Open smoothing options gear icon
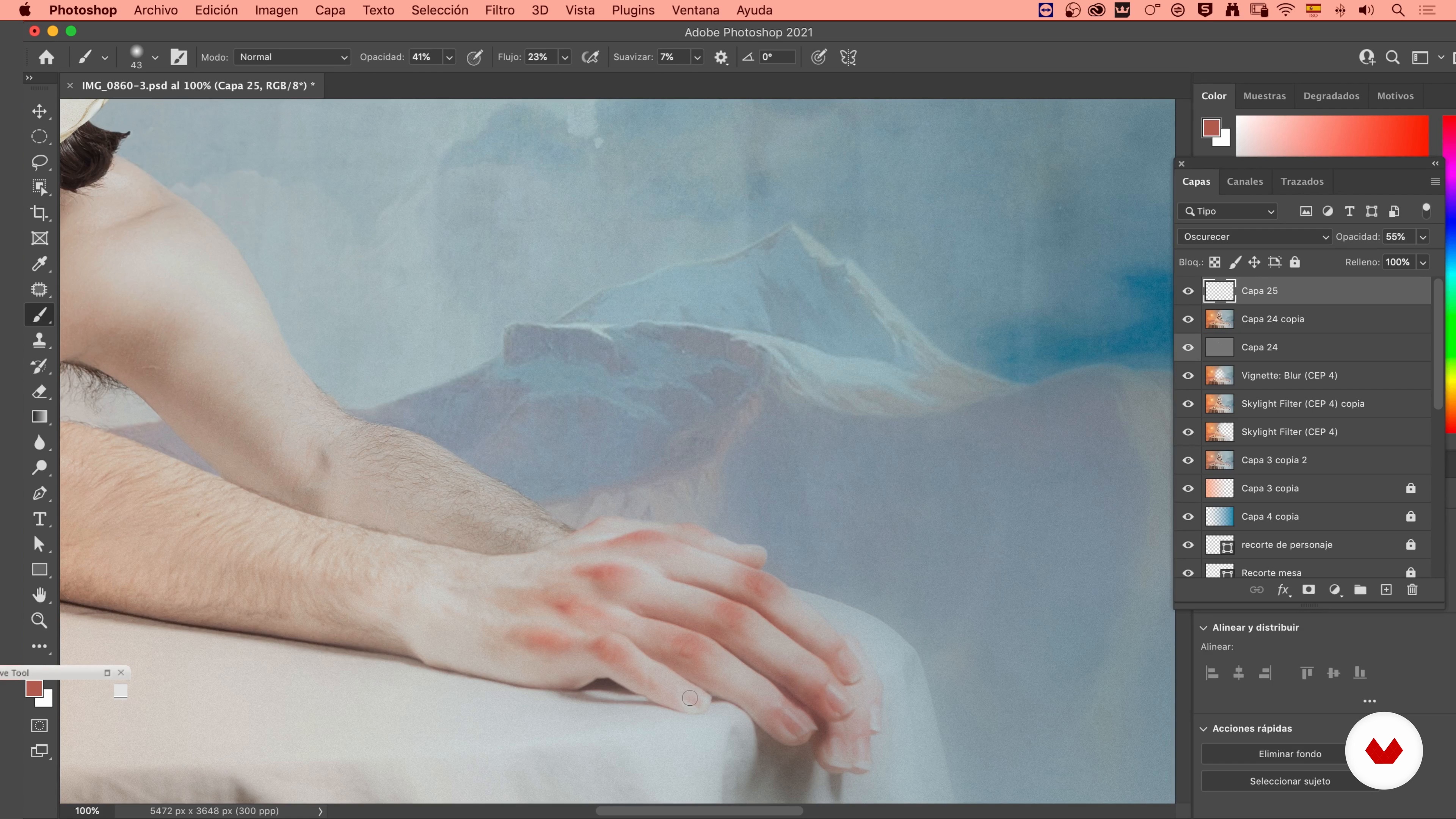The height and width of the screenshot is (819, 1456). (x=721, y=57)
